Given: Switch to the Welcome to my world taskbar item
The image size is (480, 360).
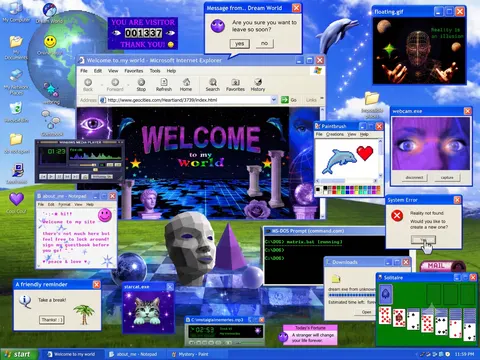Looking at the screenshot, I should click(72, 354).
